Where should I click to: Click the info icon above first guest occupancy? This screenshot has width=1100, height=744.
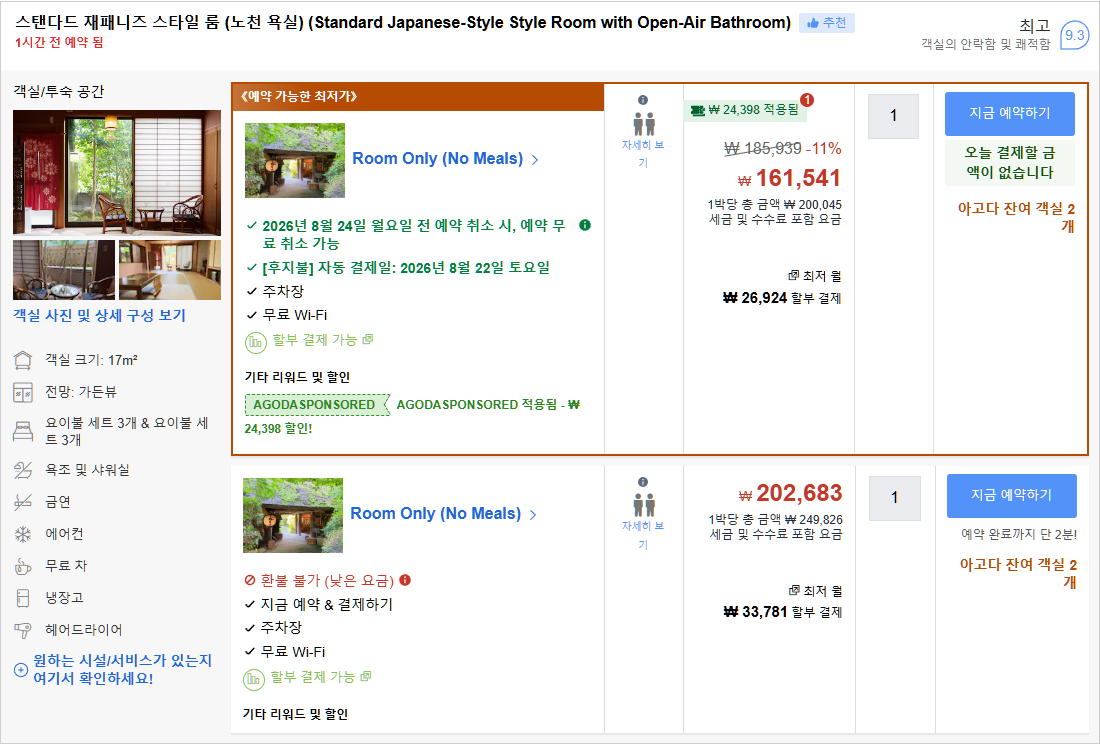click(x=643, y=100)
